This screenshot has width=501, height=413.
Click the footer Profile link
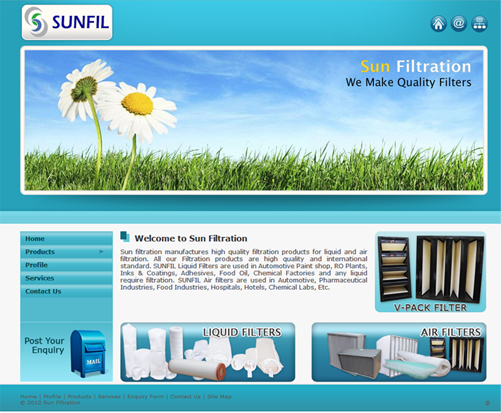pos(52,396)
